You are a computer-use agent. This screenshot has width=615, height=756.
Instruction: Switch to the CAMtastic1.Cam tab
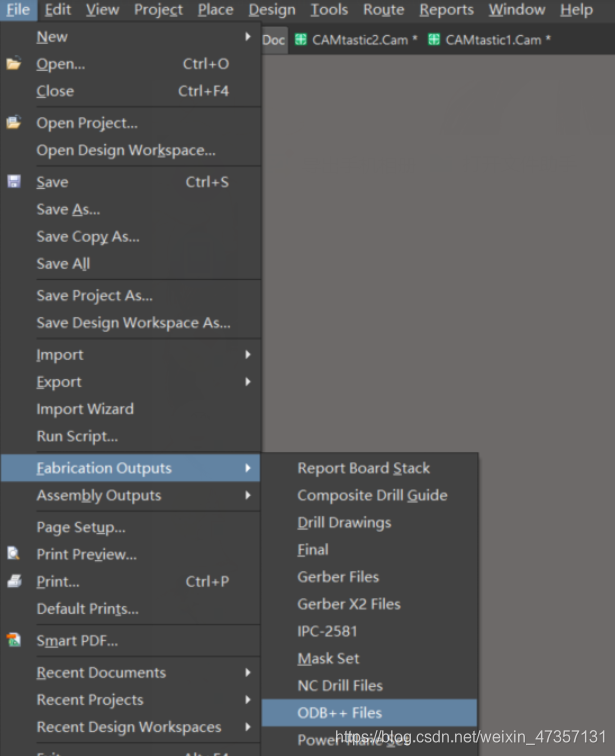pyautogui.click(x=489, y=40)
